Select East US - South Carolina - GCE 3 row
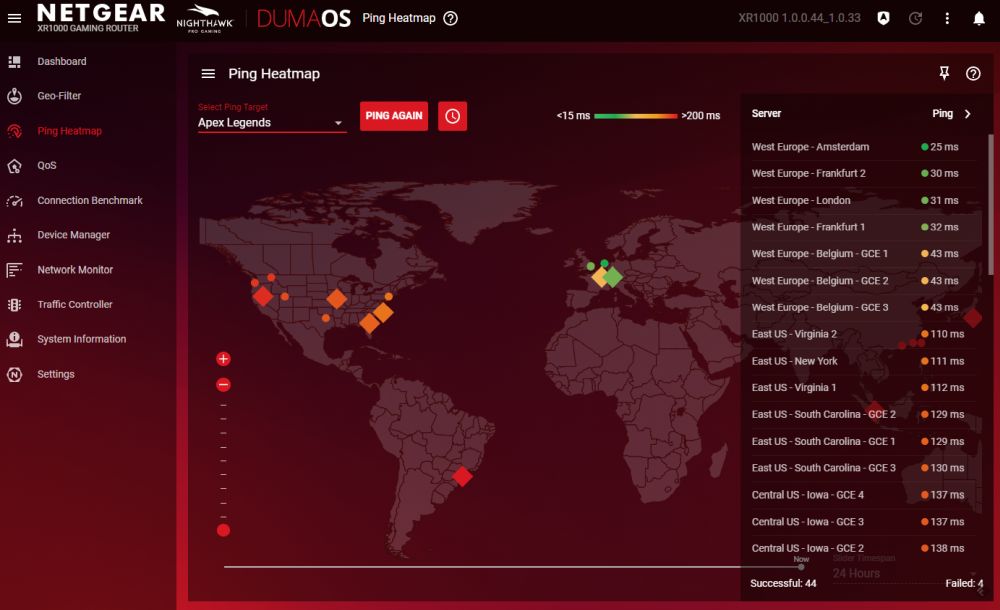Screen dimensions: 1000x610 click(864, 468)
